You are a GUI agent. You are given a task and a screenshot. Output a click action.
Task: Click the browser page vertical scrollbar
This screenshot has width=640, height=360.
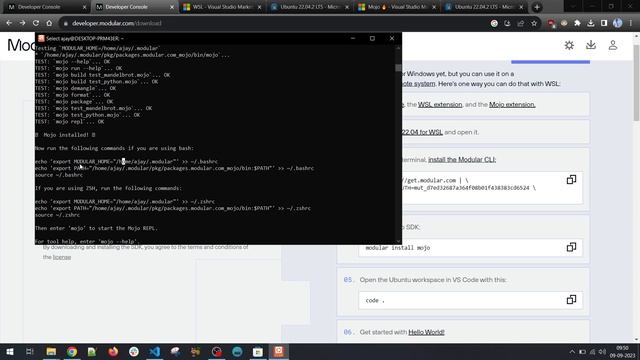(x=636, y=82)
